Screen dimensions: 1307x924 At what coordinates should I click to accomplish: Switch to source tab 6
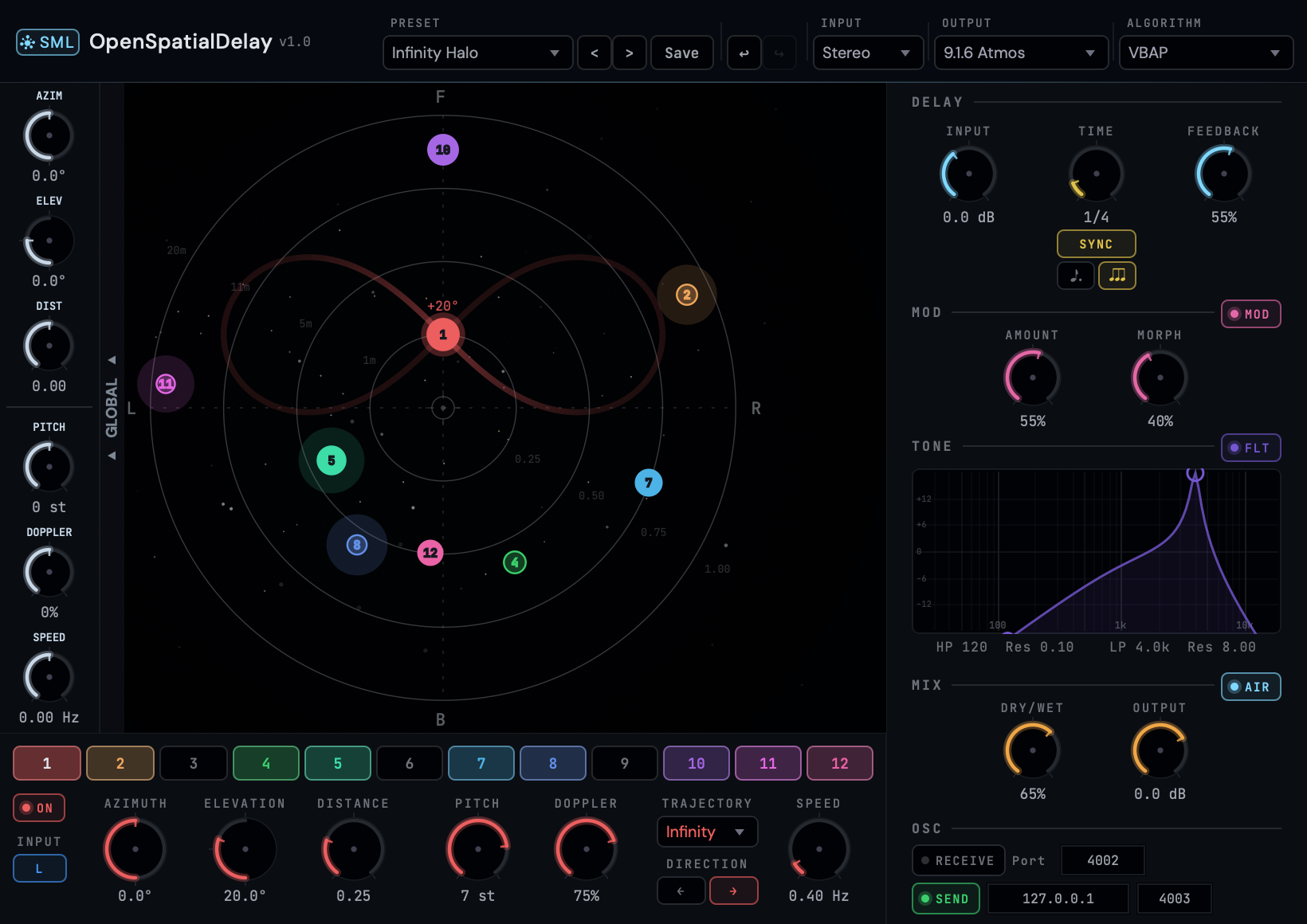(410, 763)
